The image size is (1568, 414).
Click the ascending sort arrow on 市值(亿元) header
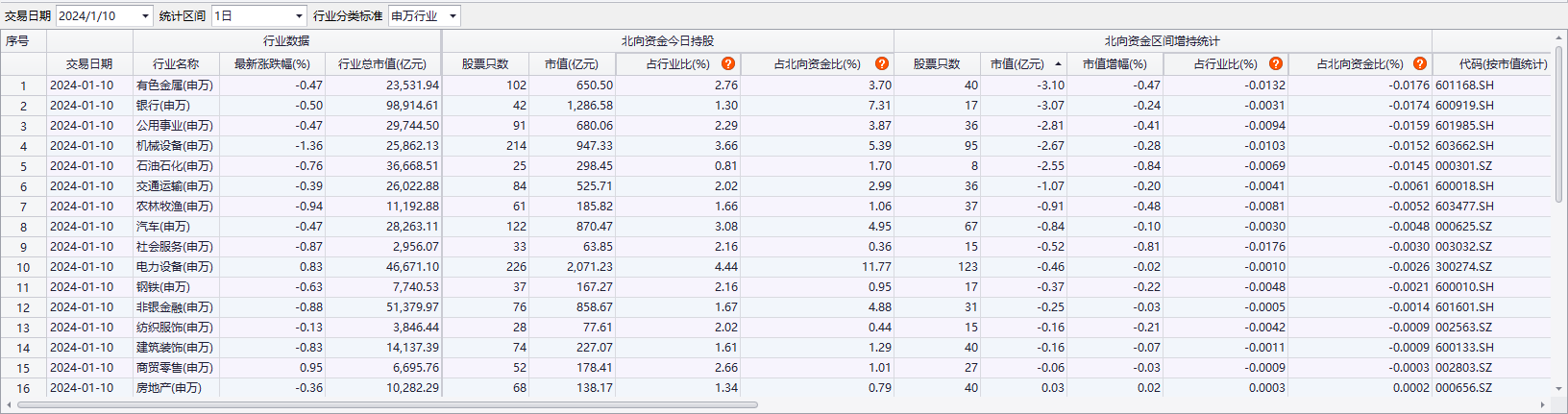[x=1058, y=64]
